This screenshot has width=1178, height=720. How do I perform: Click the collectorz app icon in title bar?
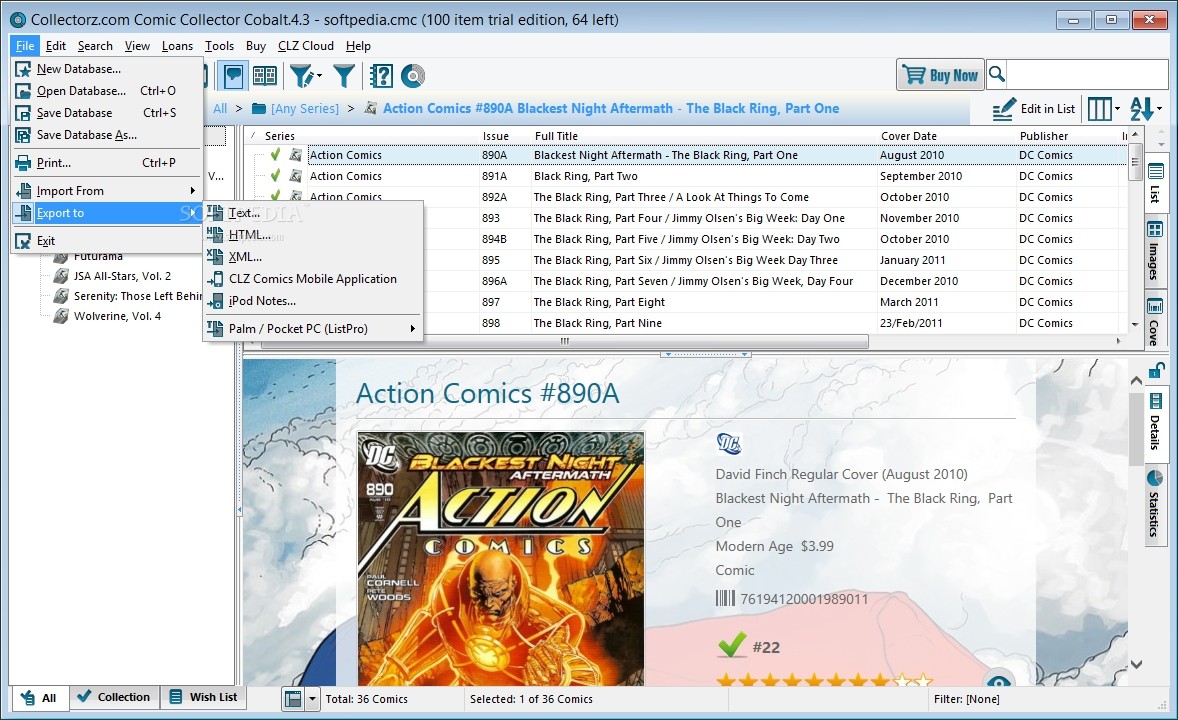[x=18, y=20]
